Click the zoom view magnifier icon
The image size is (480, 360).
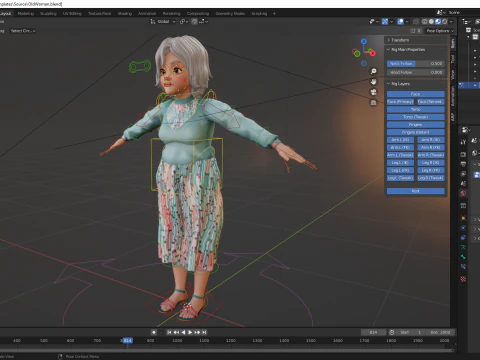[x=373, y=71]
